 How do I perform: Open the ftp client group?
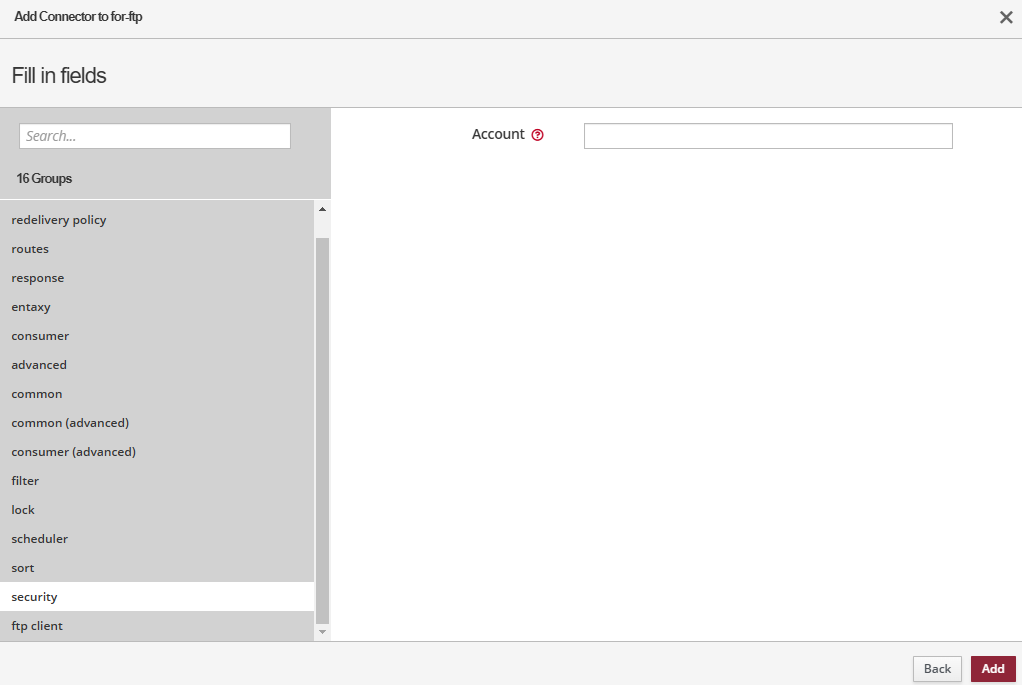[x=37, y=626]
